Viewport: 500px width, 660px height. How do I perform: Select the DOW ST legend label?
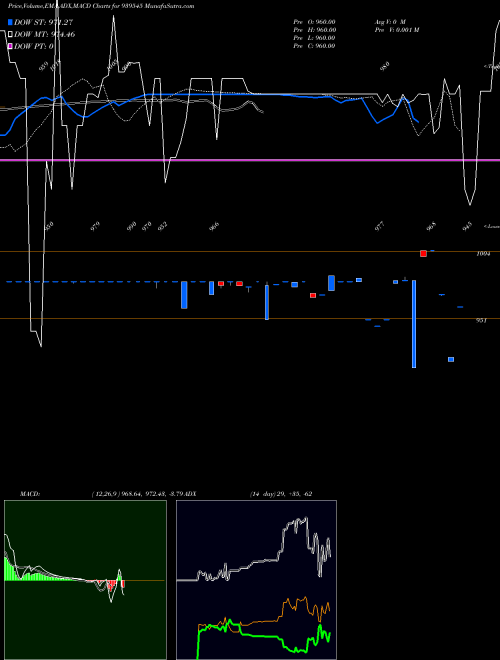tap(44, 22)
